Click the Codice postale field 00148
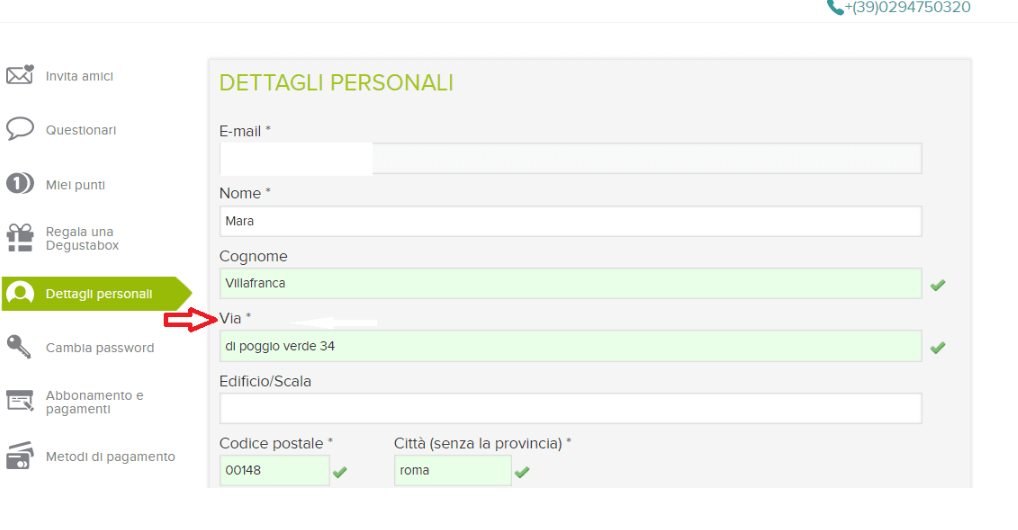The height and width of the screenshot is (530, 1018). pyautogui.click(x=274, y=470)
